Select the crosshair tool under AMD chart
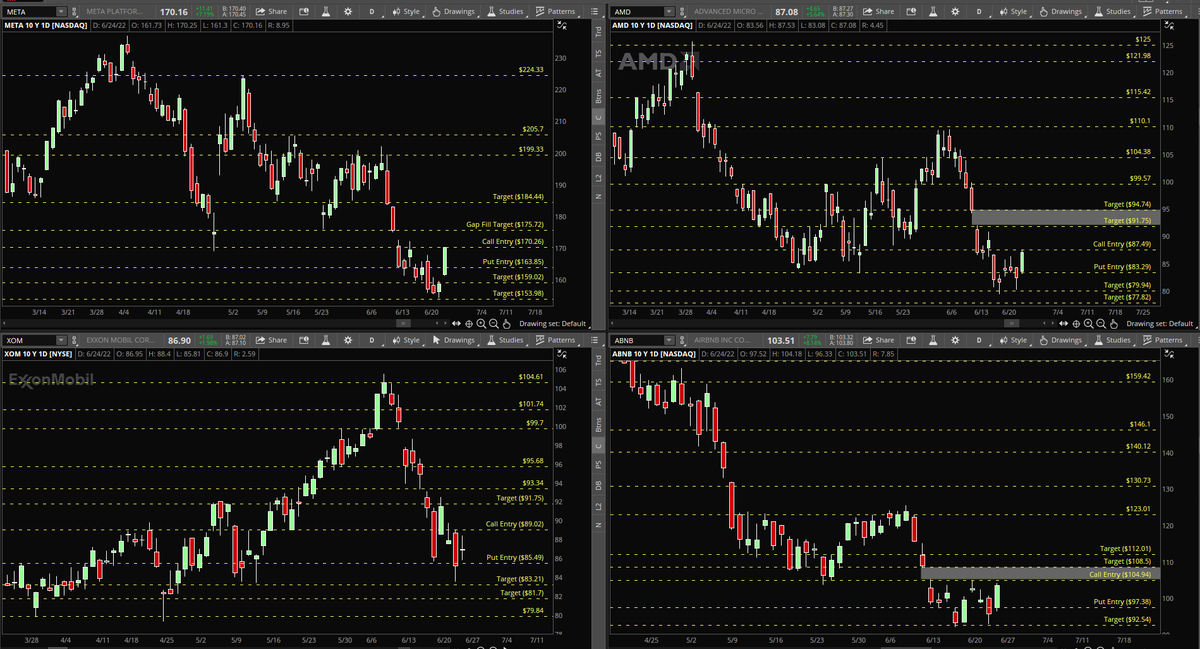The height and width of the screenshot is (649, 1200). point(1076,323)
